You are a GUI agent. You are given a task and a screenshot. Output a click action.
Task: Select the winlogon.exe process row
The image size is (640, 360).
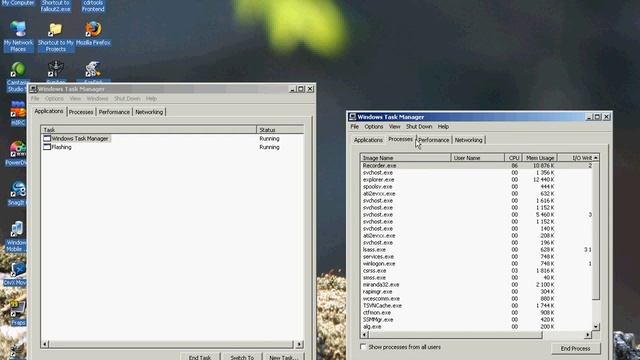pyautogui.click(x=476, y=264)
